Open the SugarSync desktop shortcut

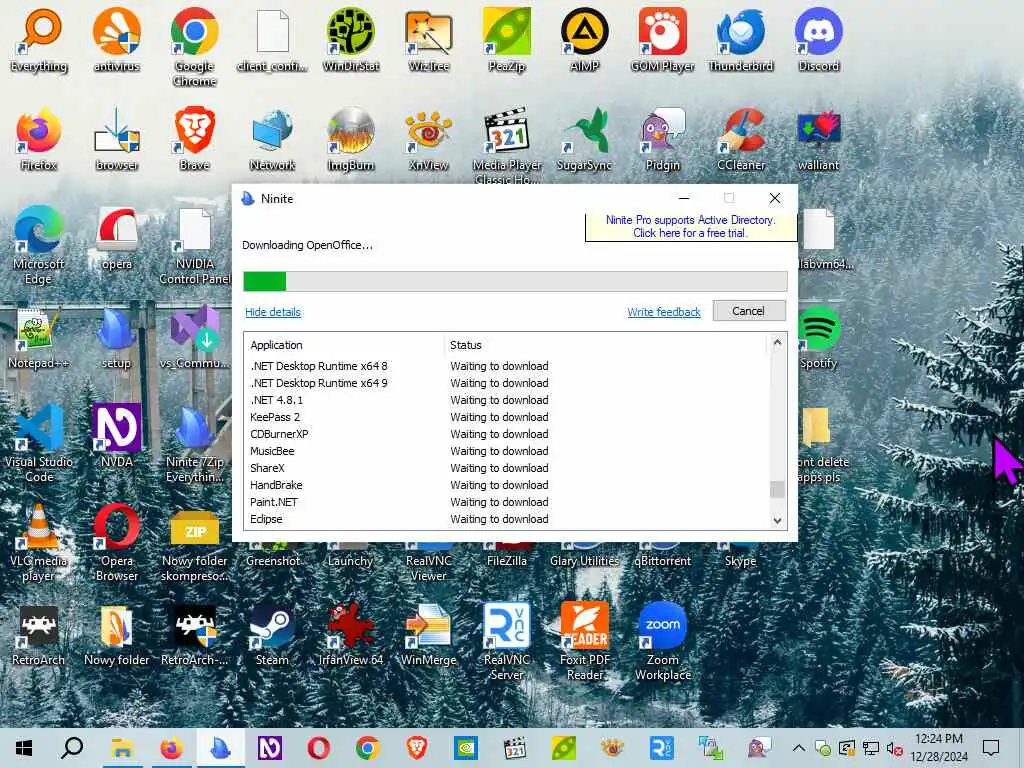pos(584,140)
